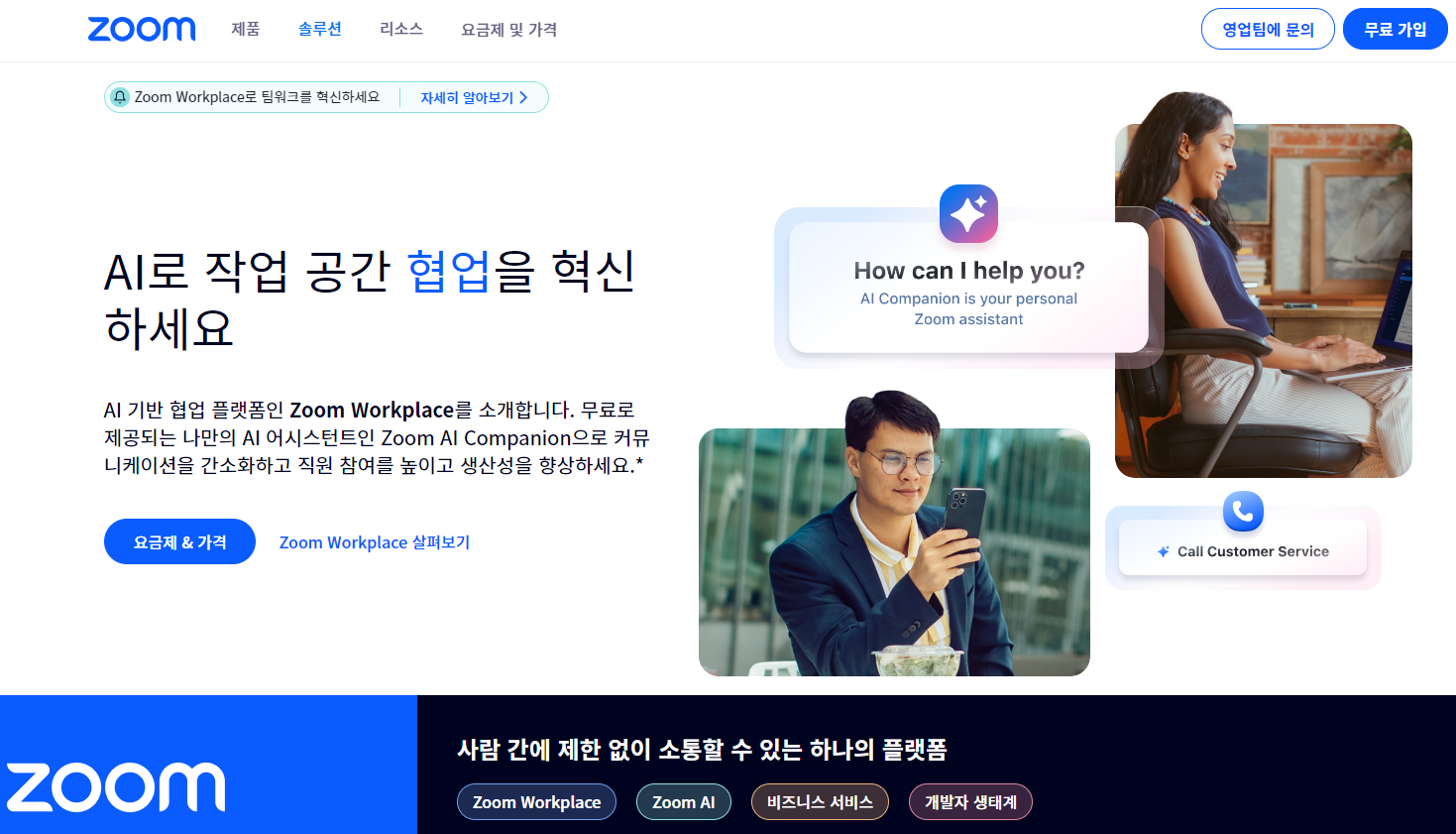The width and height of the screenshot is (1456, 834).
Task: Open the 솔루션 menu
Action: coord(319,30)
